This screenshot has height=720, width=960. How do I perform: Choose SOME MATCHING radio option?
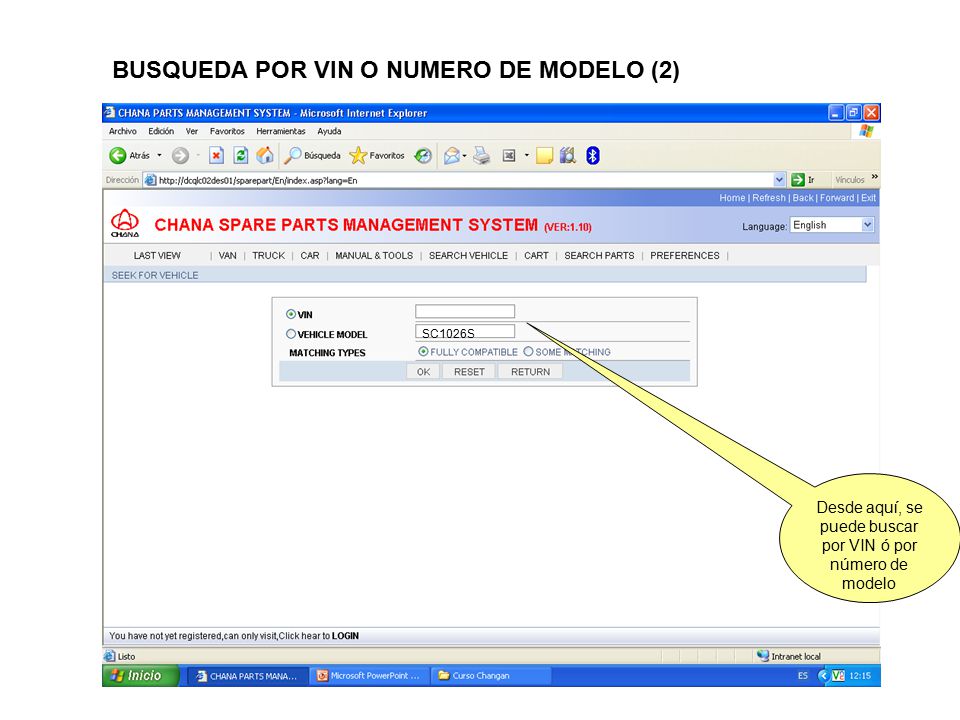pyautogui.click(x=528, y=351)
